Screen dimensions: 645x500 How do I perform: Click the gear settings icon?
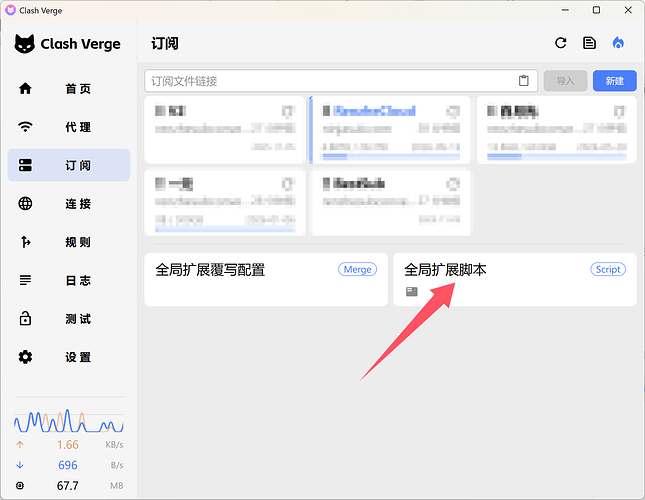pyautogui.click(x=25, y=357)
